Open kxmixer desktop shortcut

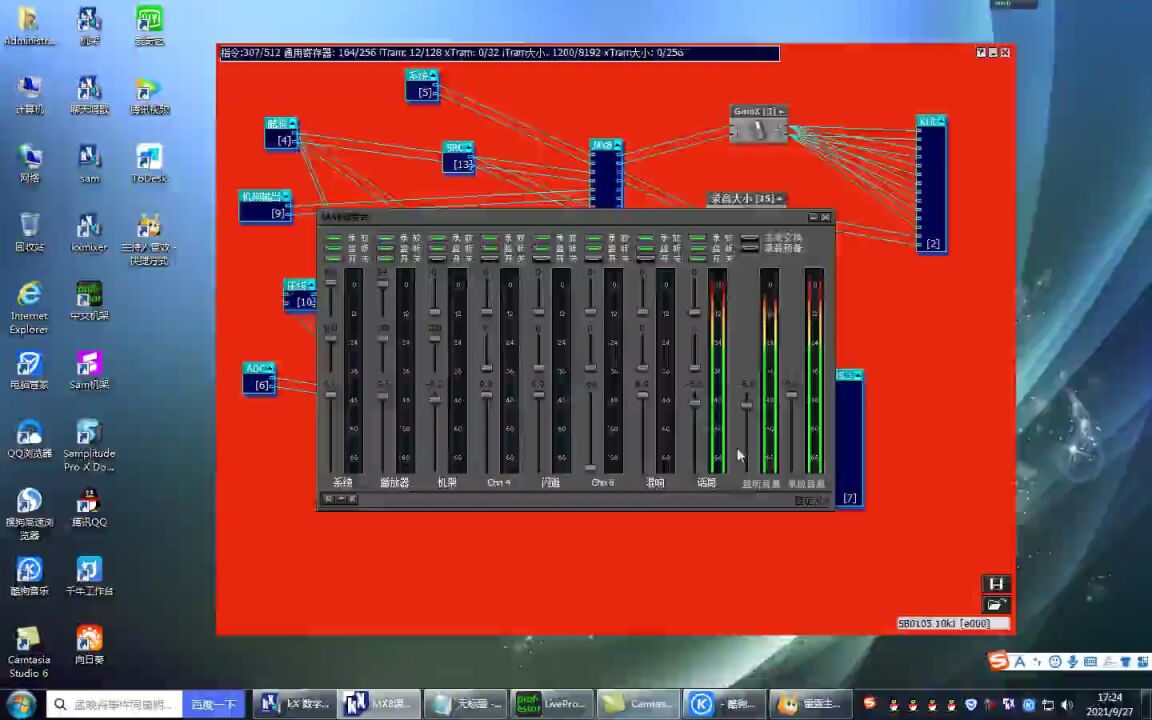pyautogui.click(x=89, y=231)
